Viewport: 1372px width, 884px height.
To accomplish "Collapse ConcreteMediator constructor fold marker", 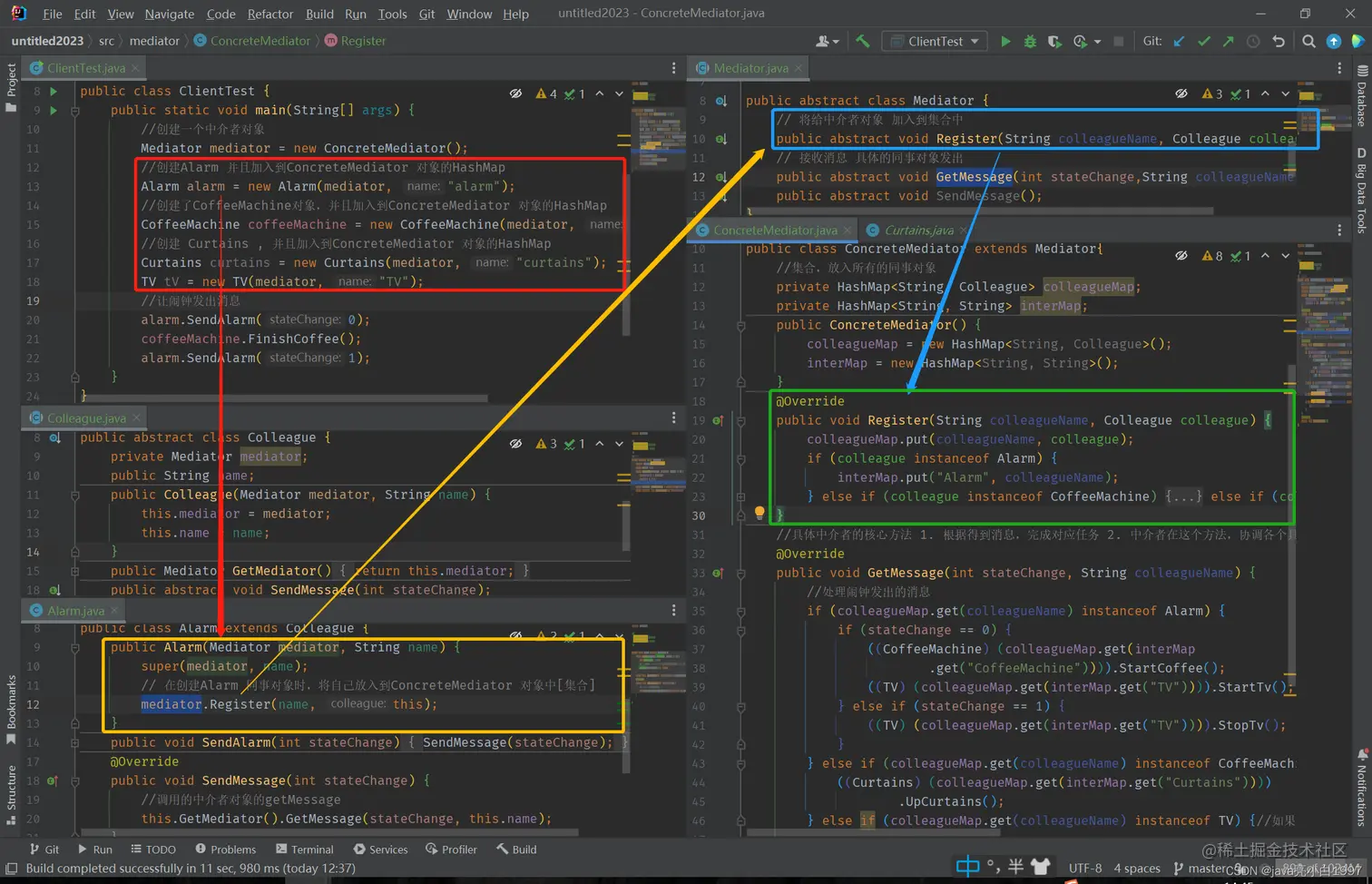I will pos(741,325).
